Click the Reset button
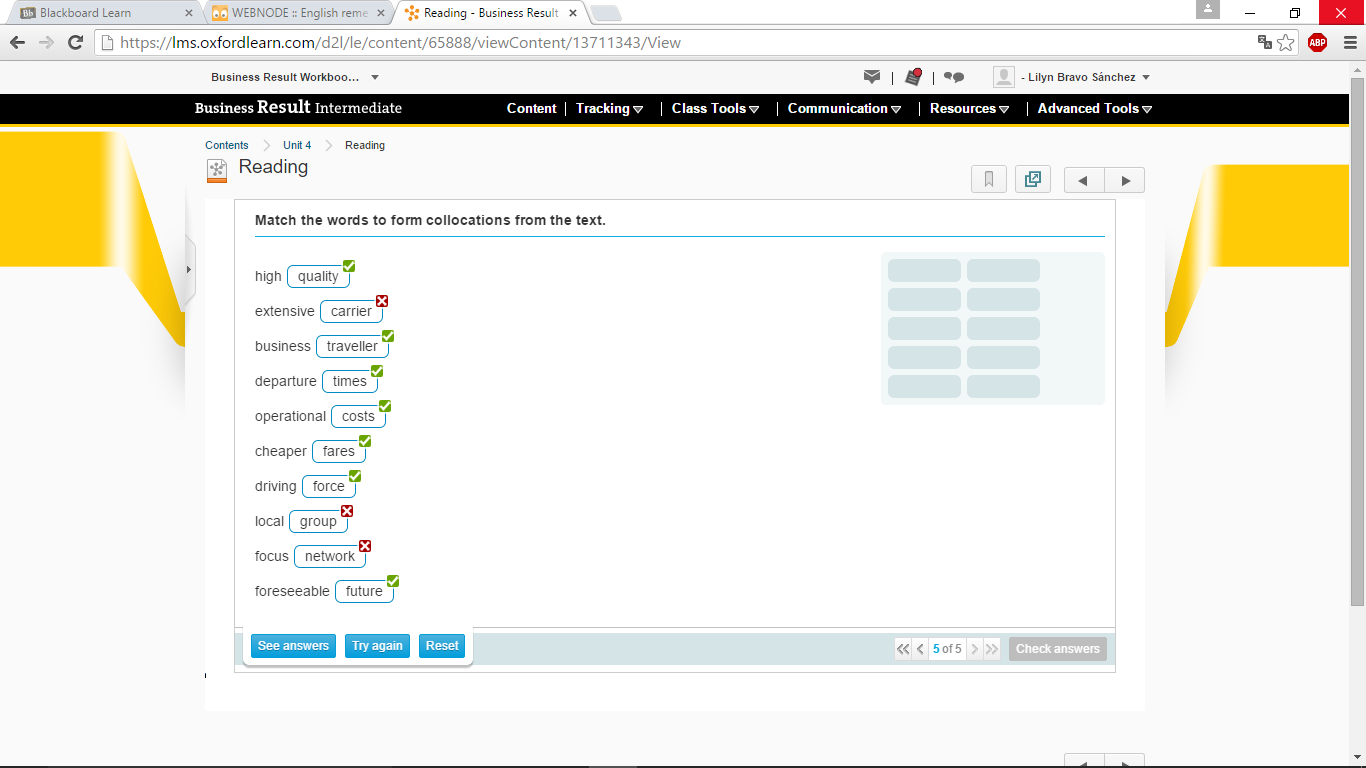This screenshot has height=768, width=1366. click(442, 646)
